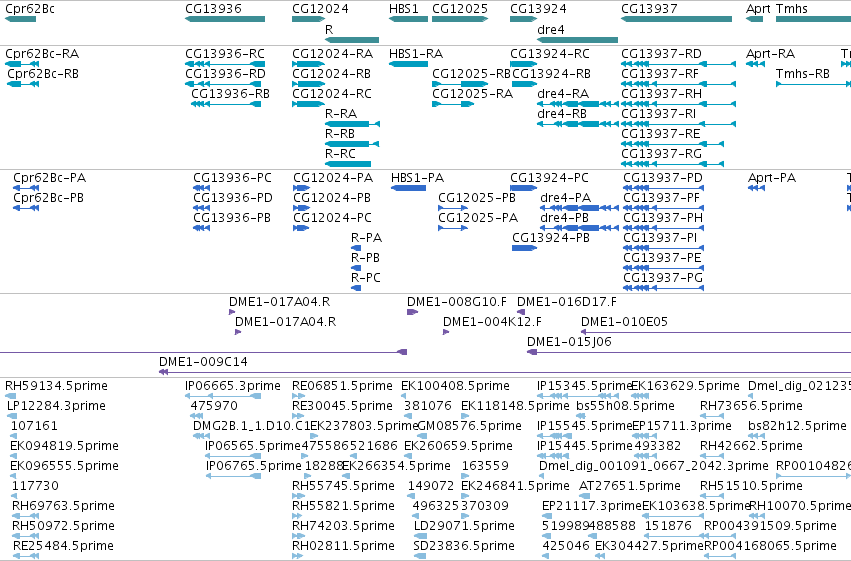Click protein CG12025-PB
The width and height of the screenshot is (851, 561).
click(477, 198)
